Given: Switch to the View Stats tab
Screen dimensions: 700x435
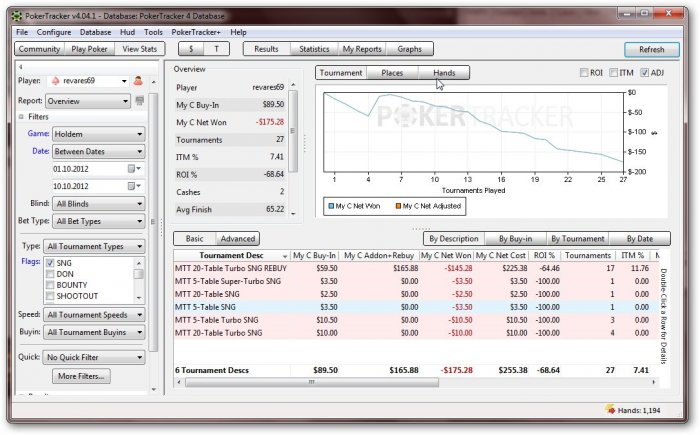Looking at the screenshot, I should tap(139, 49).
